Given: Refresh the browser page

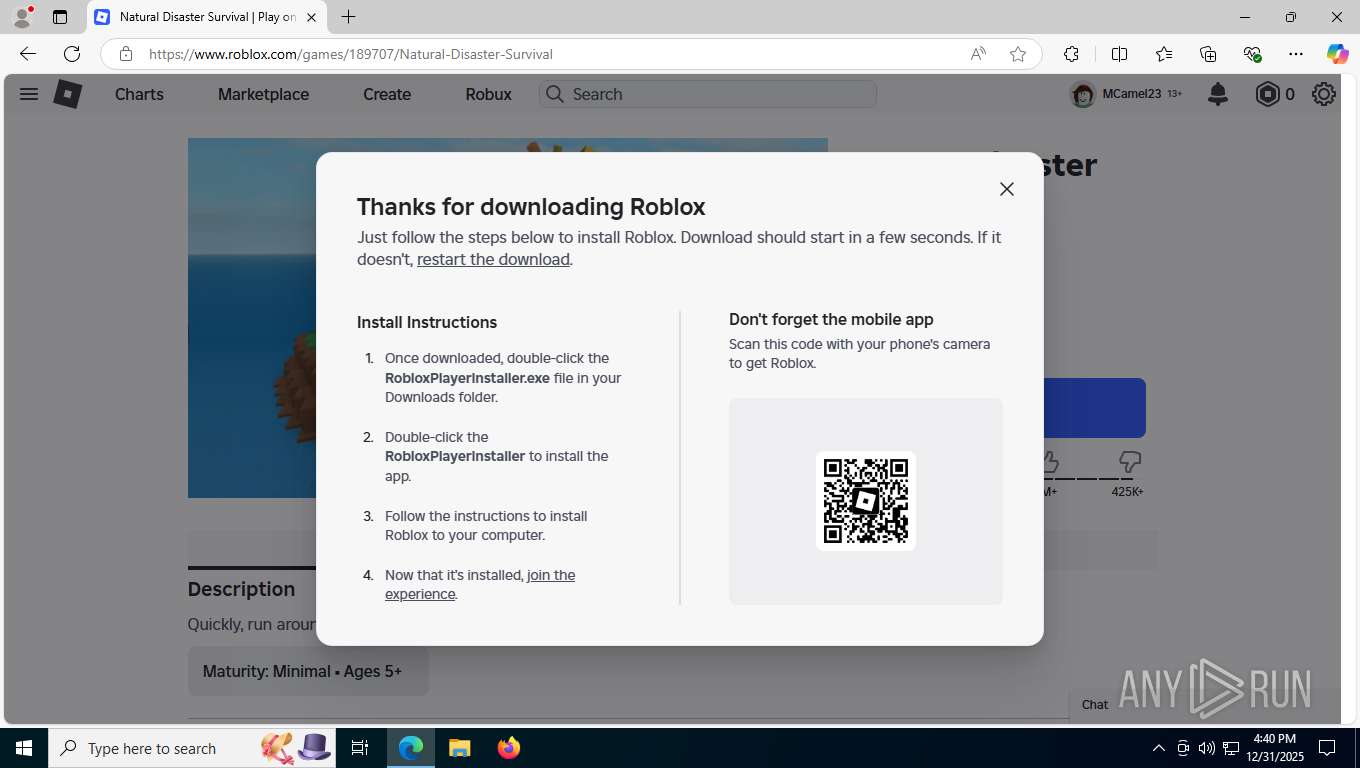Looking at the screenshot, I should [x=72, y=54].
